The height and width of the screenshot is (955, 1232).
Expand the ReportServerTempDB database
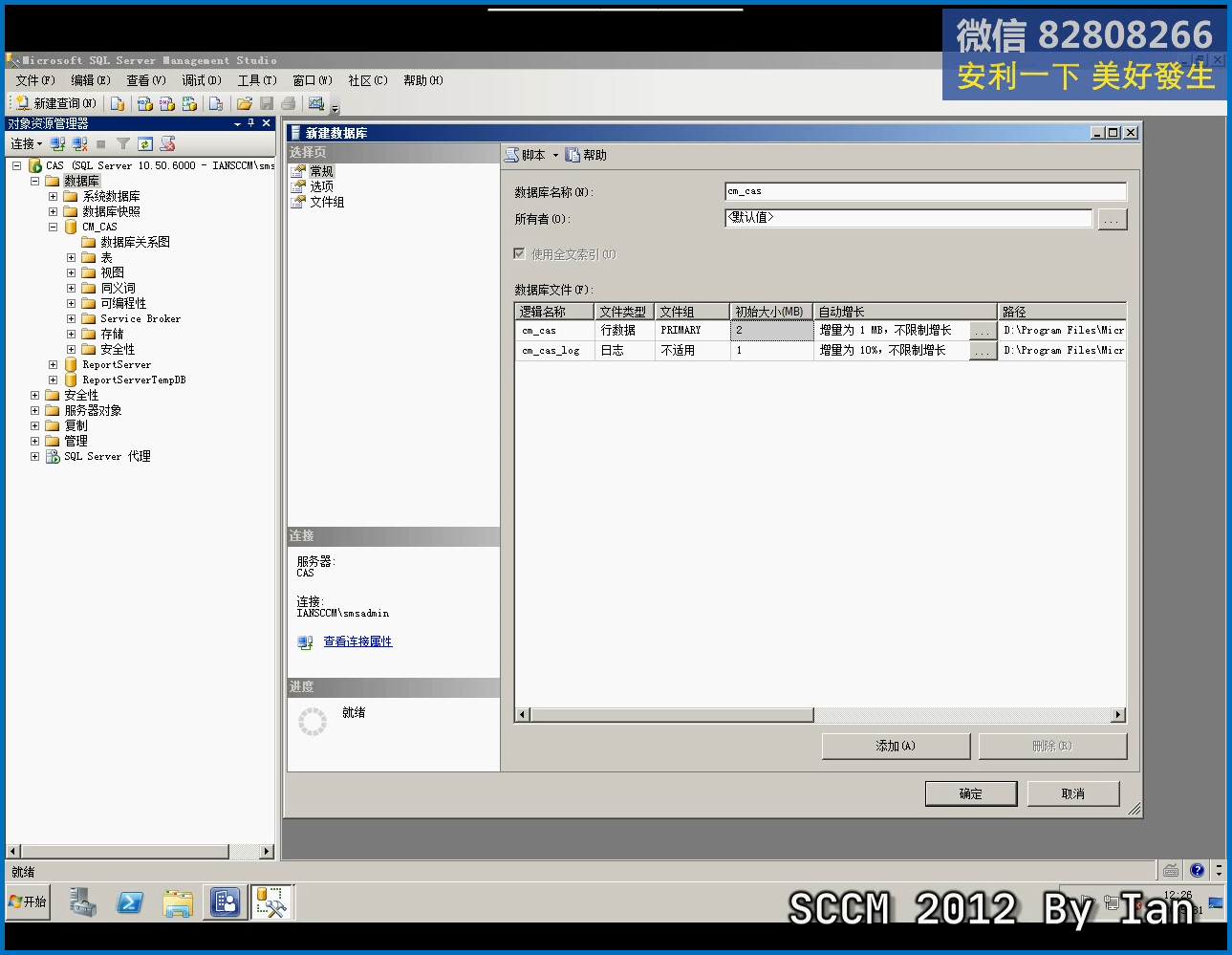(53, 380)
